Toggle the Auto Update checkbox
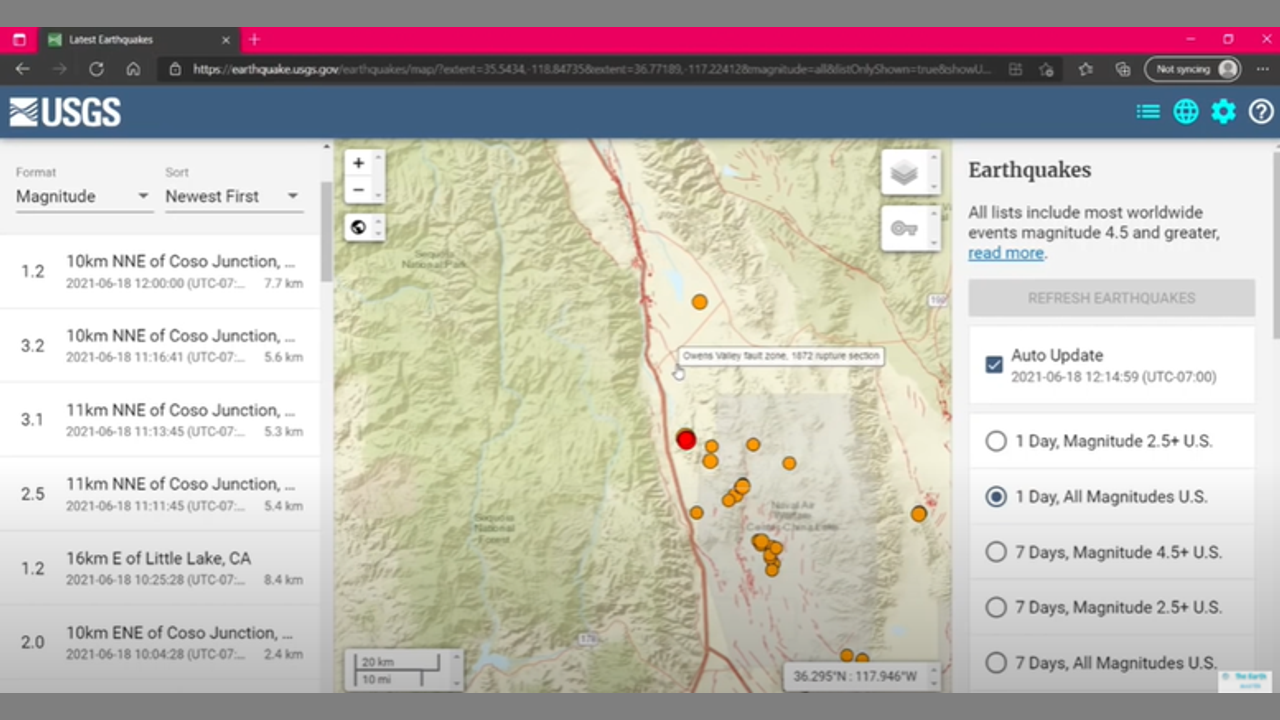The image size is (1280, 720). tap(994, 365)
